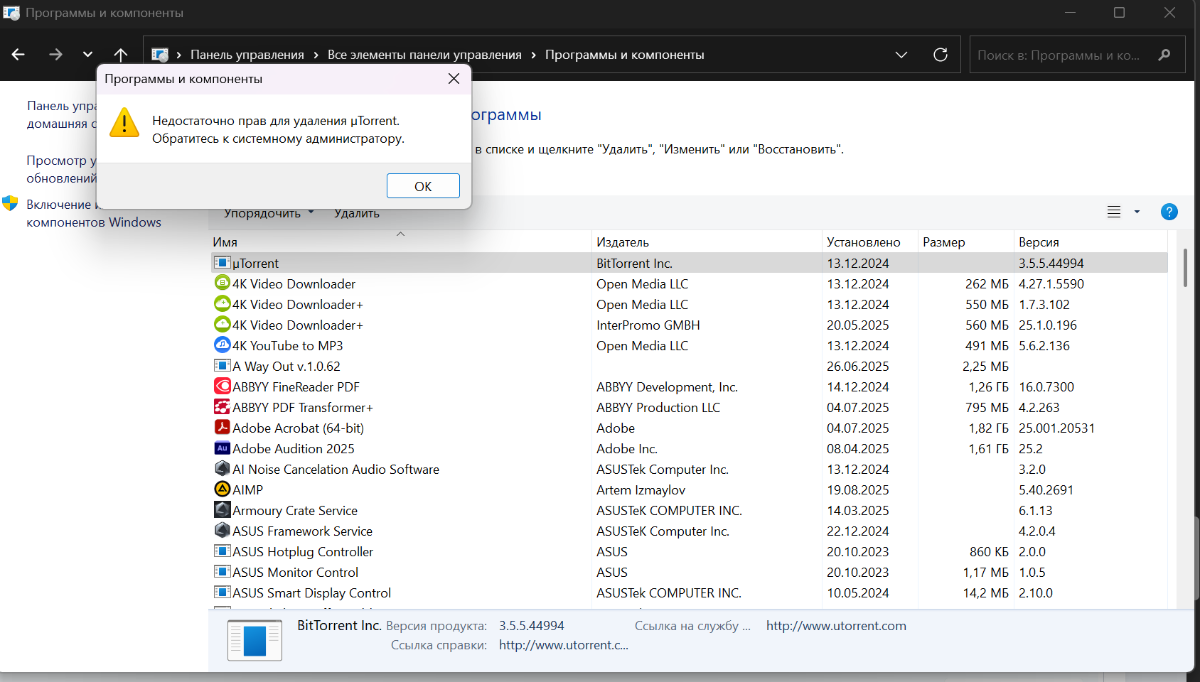Maximize the 'Программы и компоненты' window
This screenshot has height=682, width=1200.
coord(1119,13)
